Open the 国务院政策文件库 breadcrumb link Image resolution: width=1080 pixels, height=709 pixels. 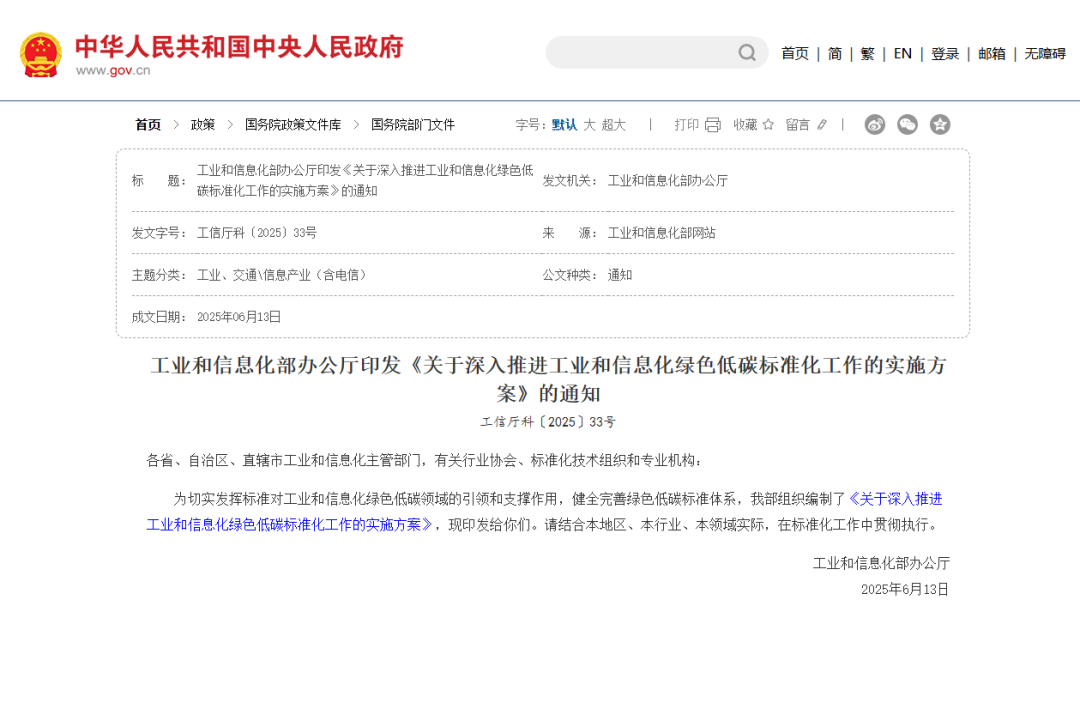coord(290,124)
